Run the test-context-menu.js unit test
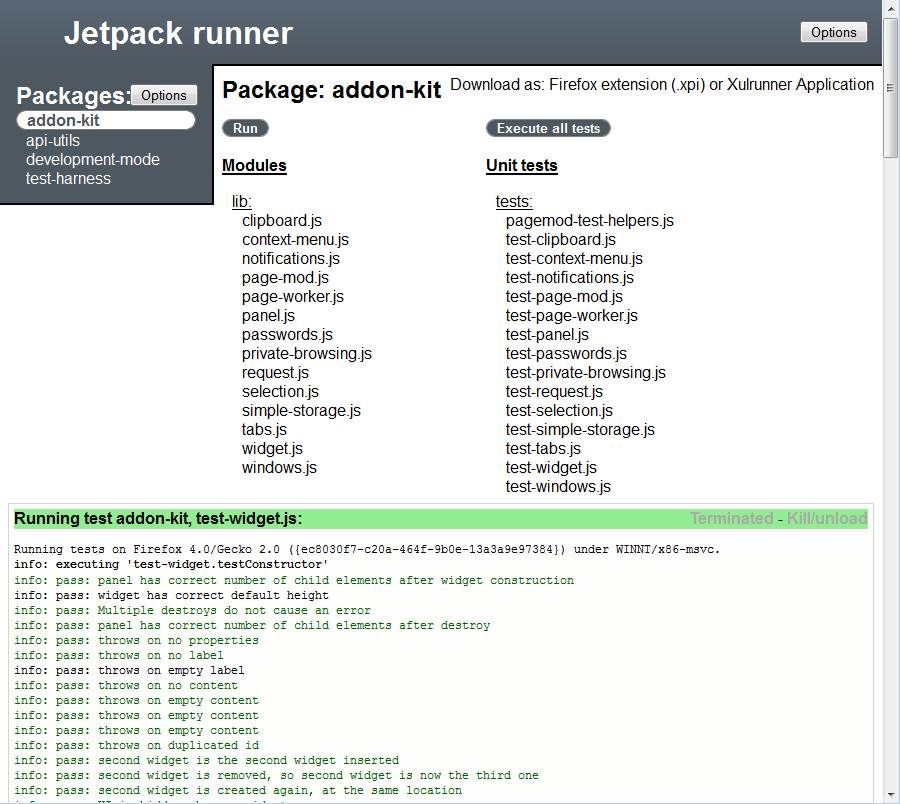900x804 pixels. [x=574, y=258]
